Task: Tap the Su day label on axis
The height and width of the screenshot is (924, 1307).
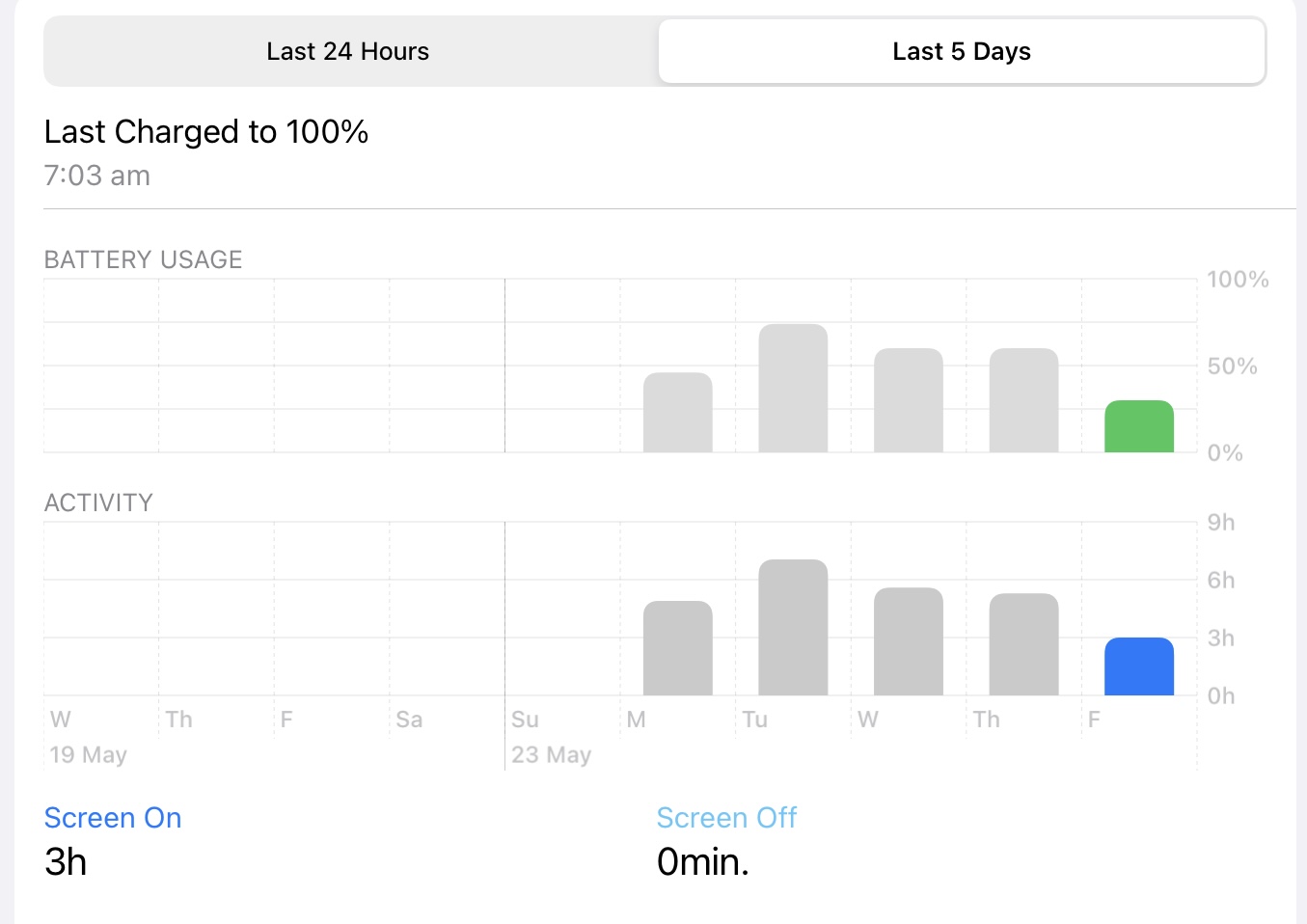Action: (525, 720)
